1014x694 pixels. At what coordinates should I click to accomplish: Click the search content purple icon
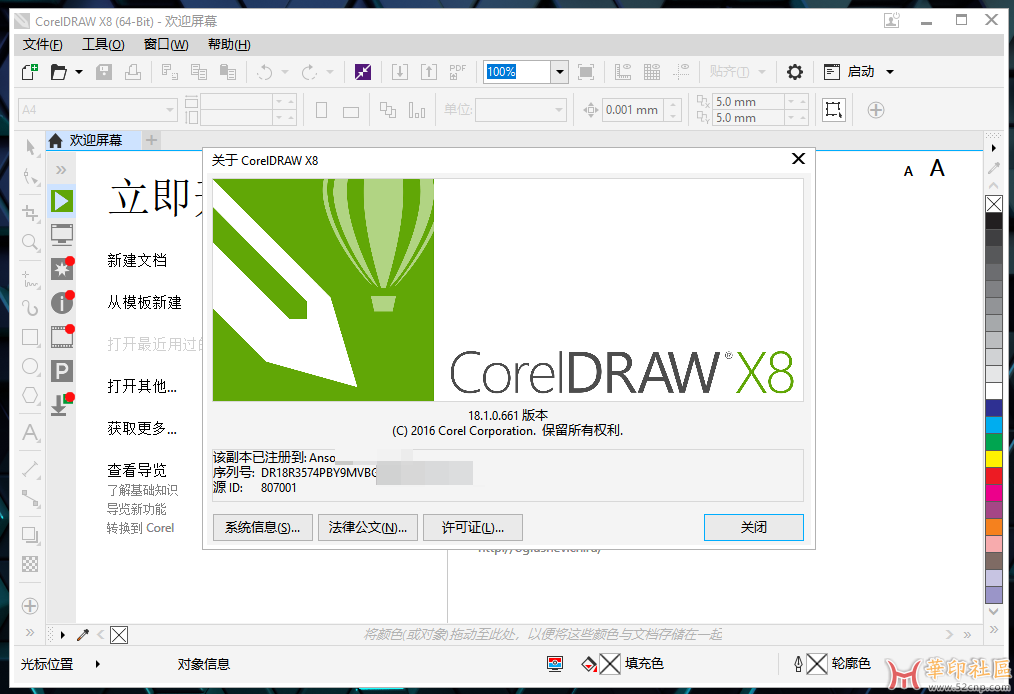(x=363, y=72)
